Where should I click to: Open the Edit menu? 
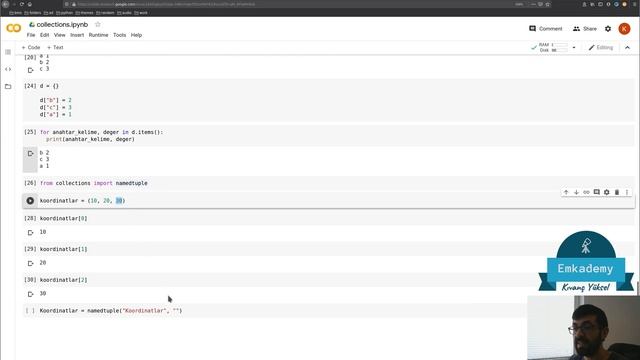click(44, 35)
